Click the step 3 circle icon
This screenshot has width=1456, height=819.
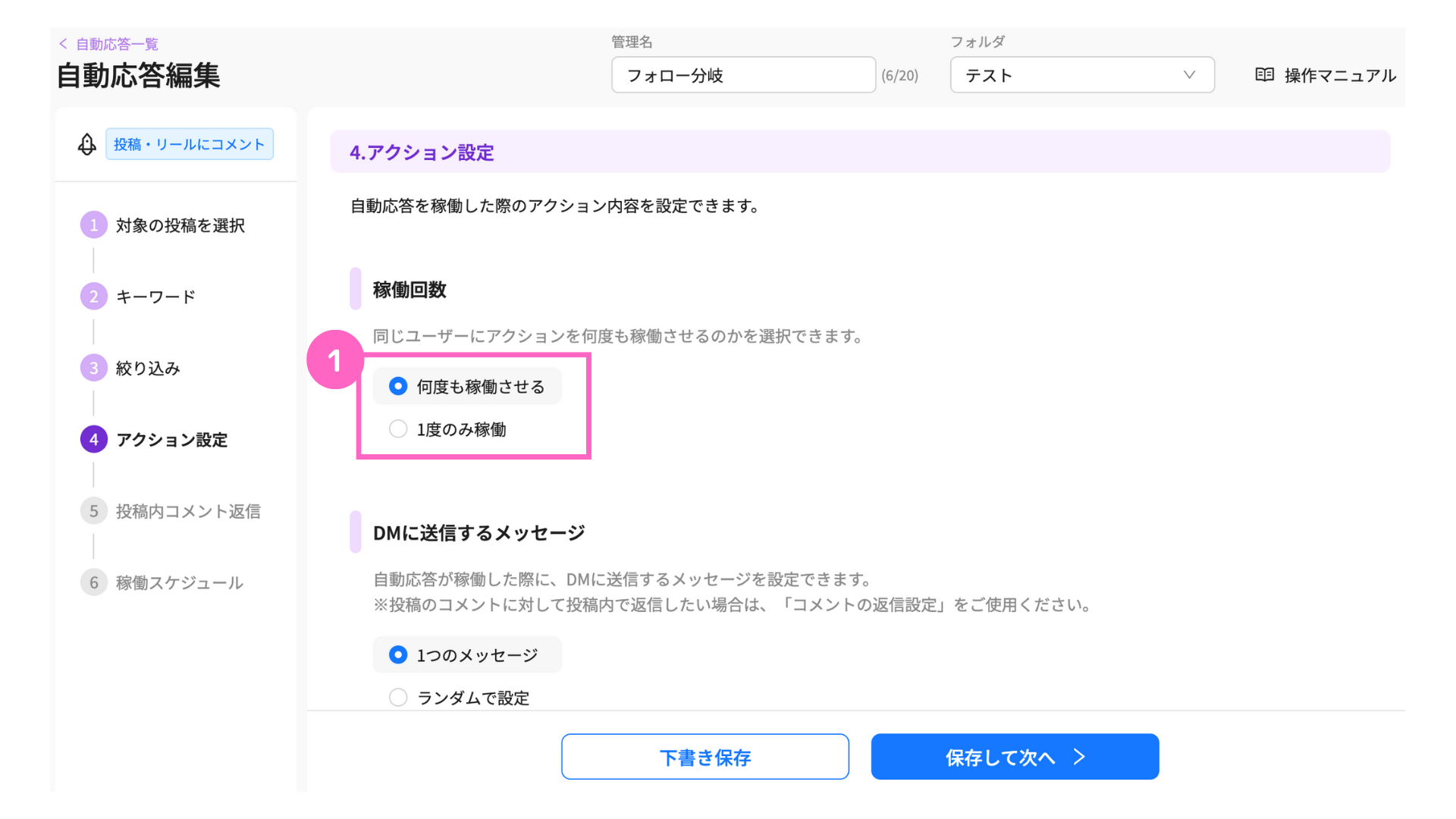[x=94, y=368]
